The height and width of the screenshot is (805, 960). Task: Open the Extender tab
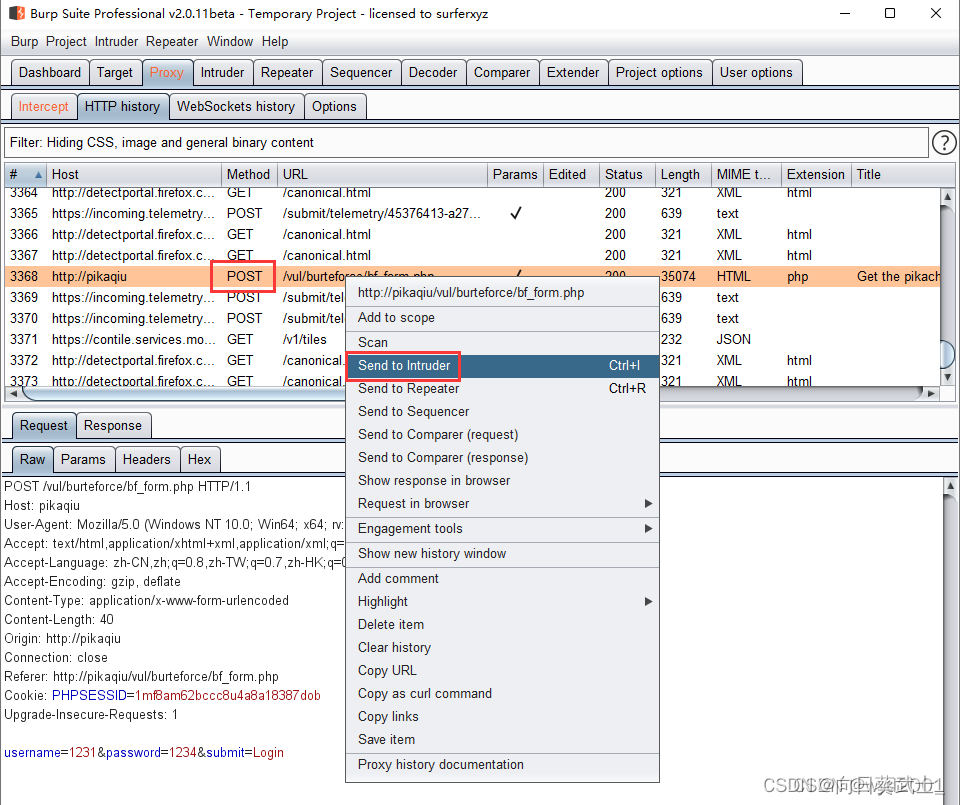[x=573, y=72]
